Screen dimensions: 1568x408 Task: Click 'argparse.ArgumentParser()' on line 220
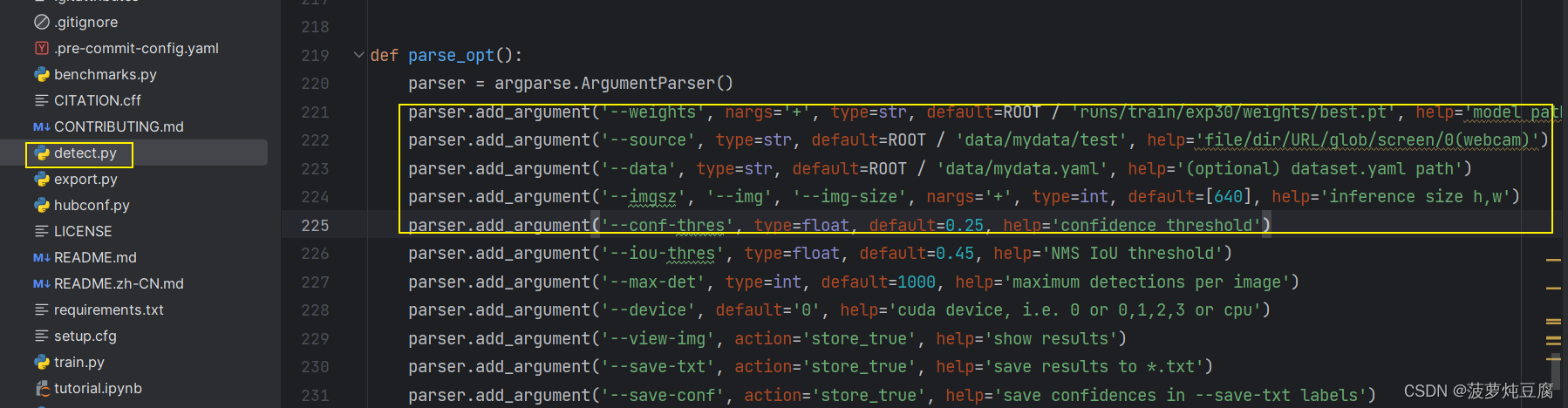(614, 84)
